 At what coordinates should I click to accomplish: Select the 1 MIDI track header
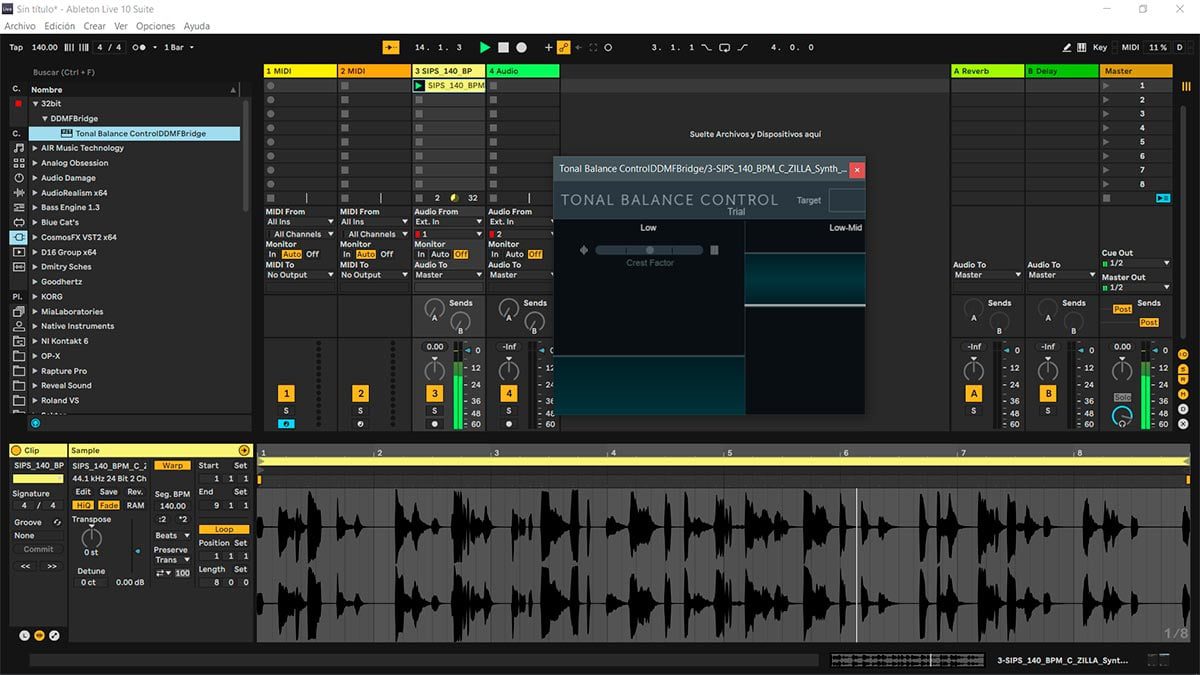click(300, 71)
